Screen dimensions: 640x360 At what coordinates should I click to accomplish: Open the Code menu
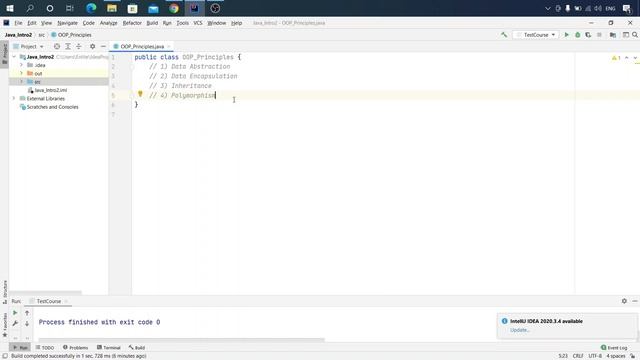coord(89,23)
